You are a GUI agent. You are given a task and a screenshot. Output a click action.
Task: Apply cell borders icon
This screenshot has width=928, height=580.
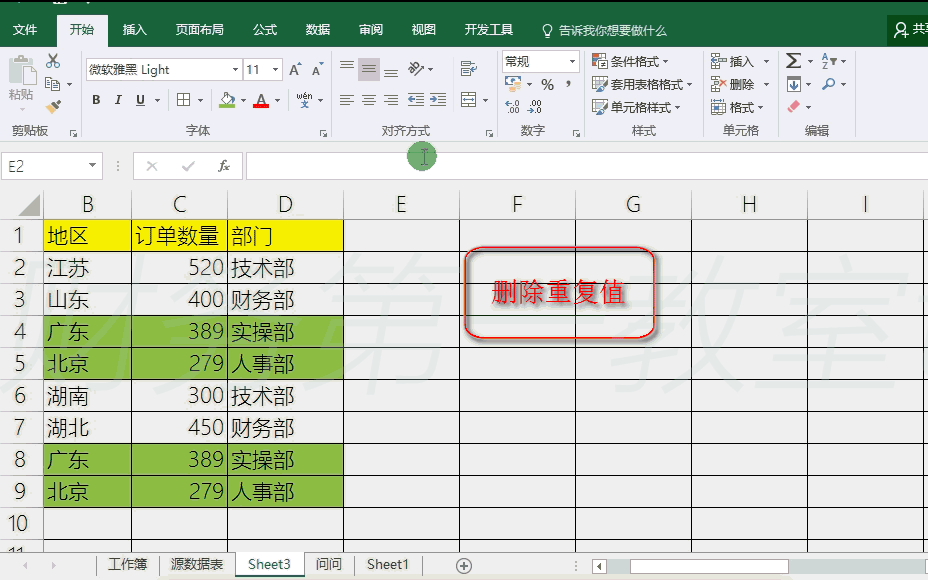click(x=183, y=100)
